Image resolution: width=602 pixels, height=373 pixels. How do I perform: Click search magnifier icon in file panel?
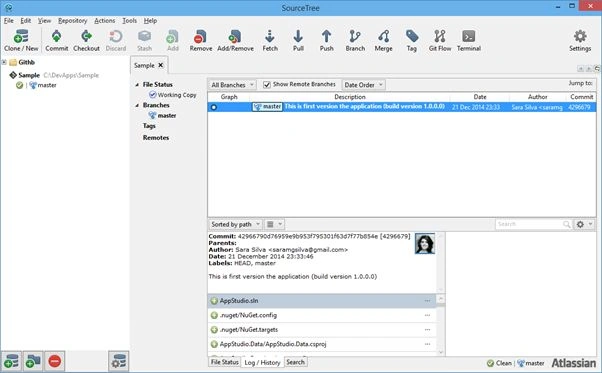(x=566, y=224)
